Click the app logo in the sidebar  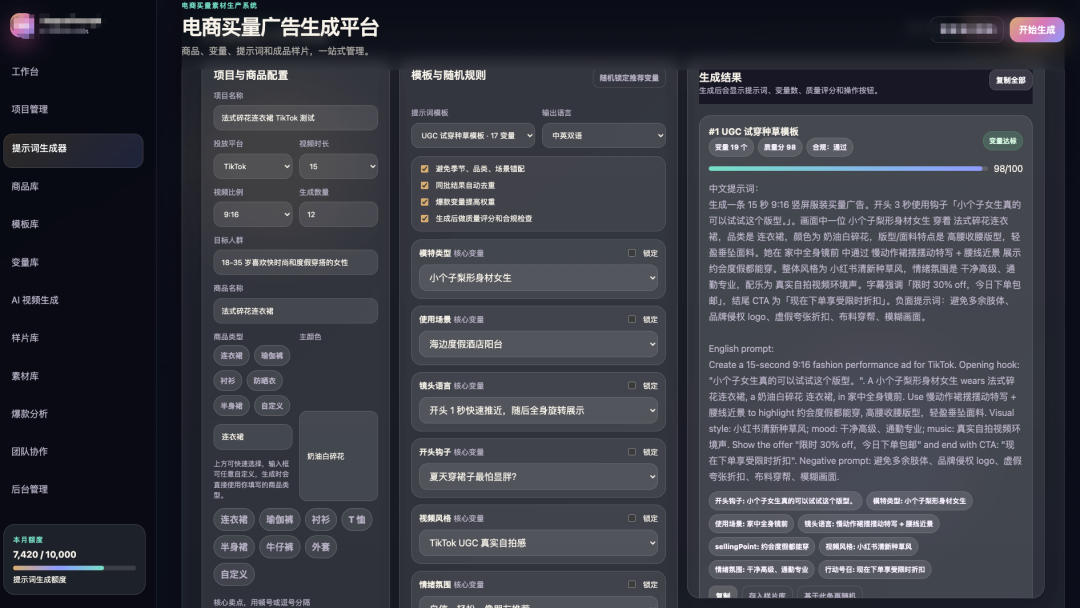pyautogui.click(x=22, y=25)
